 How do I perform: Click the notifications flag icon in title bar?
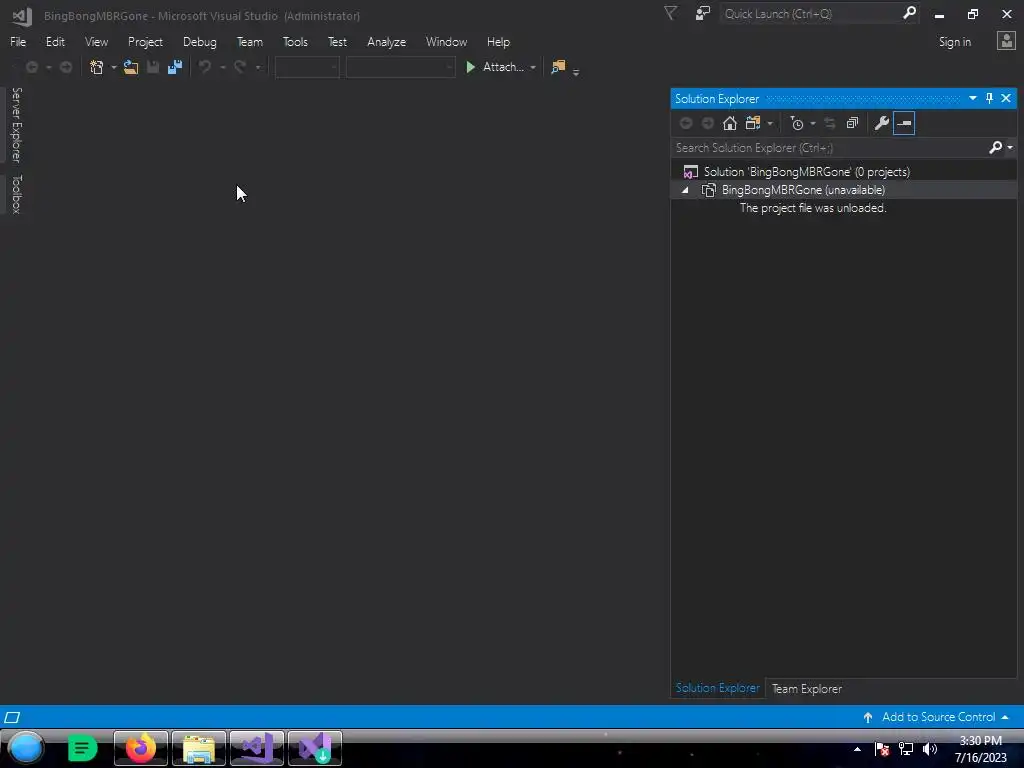pos(670,14)
